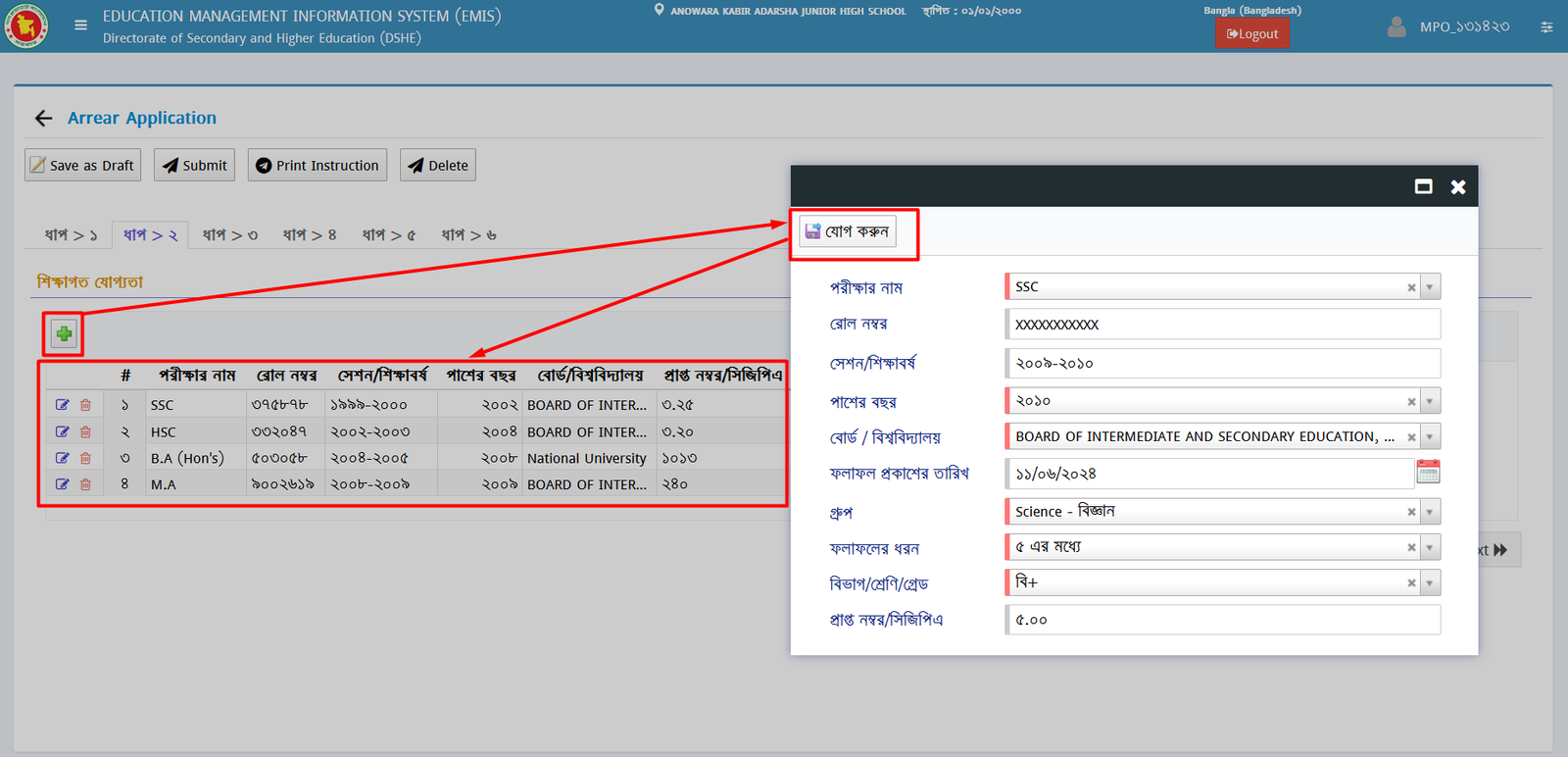Click the back arrow beside Arrear Application
Viewport: 1568px width, 757px height.
point(43,119)
